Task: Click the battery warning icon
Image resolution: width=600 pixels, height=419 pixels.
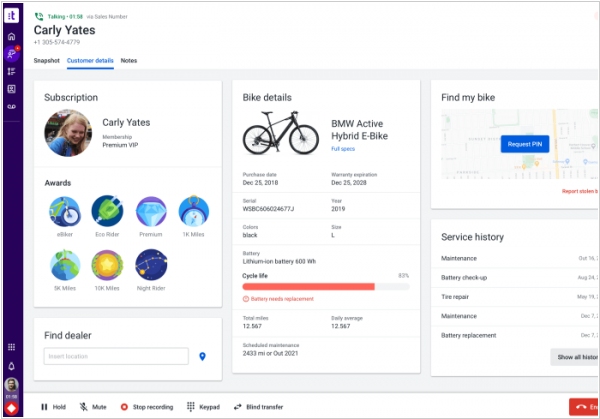Action: tap(246, 299)
